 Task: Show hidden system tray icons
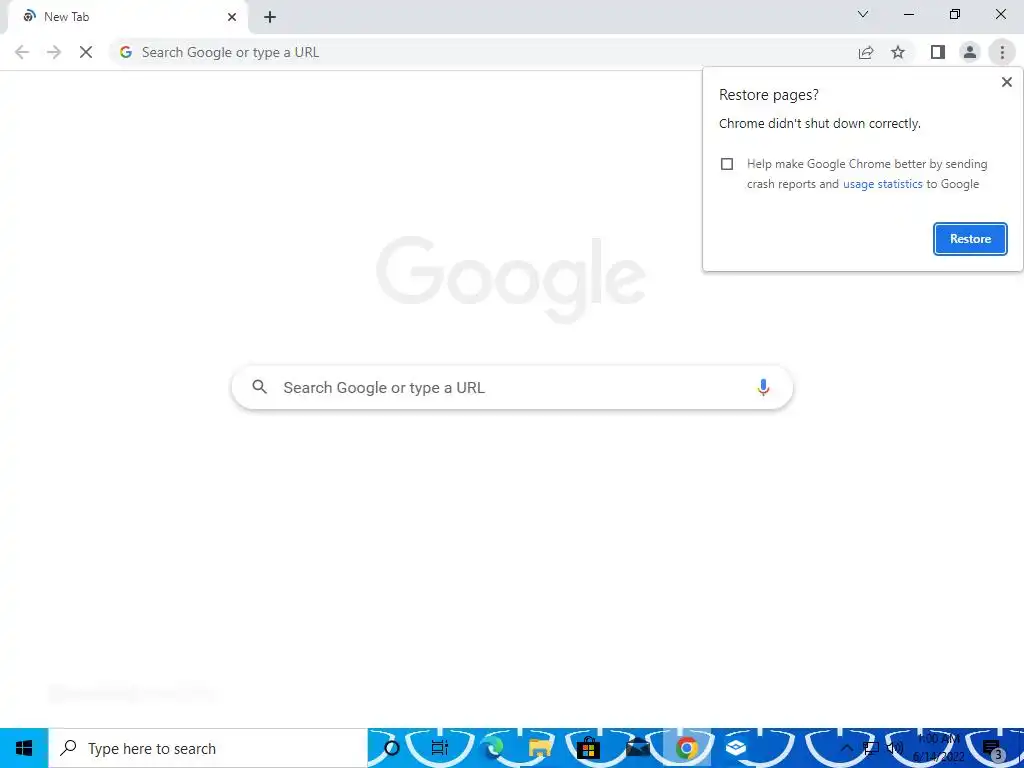coord(846,748)
